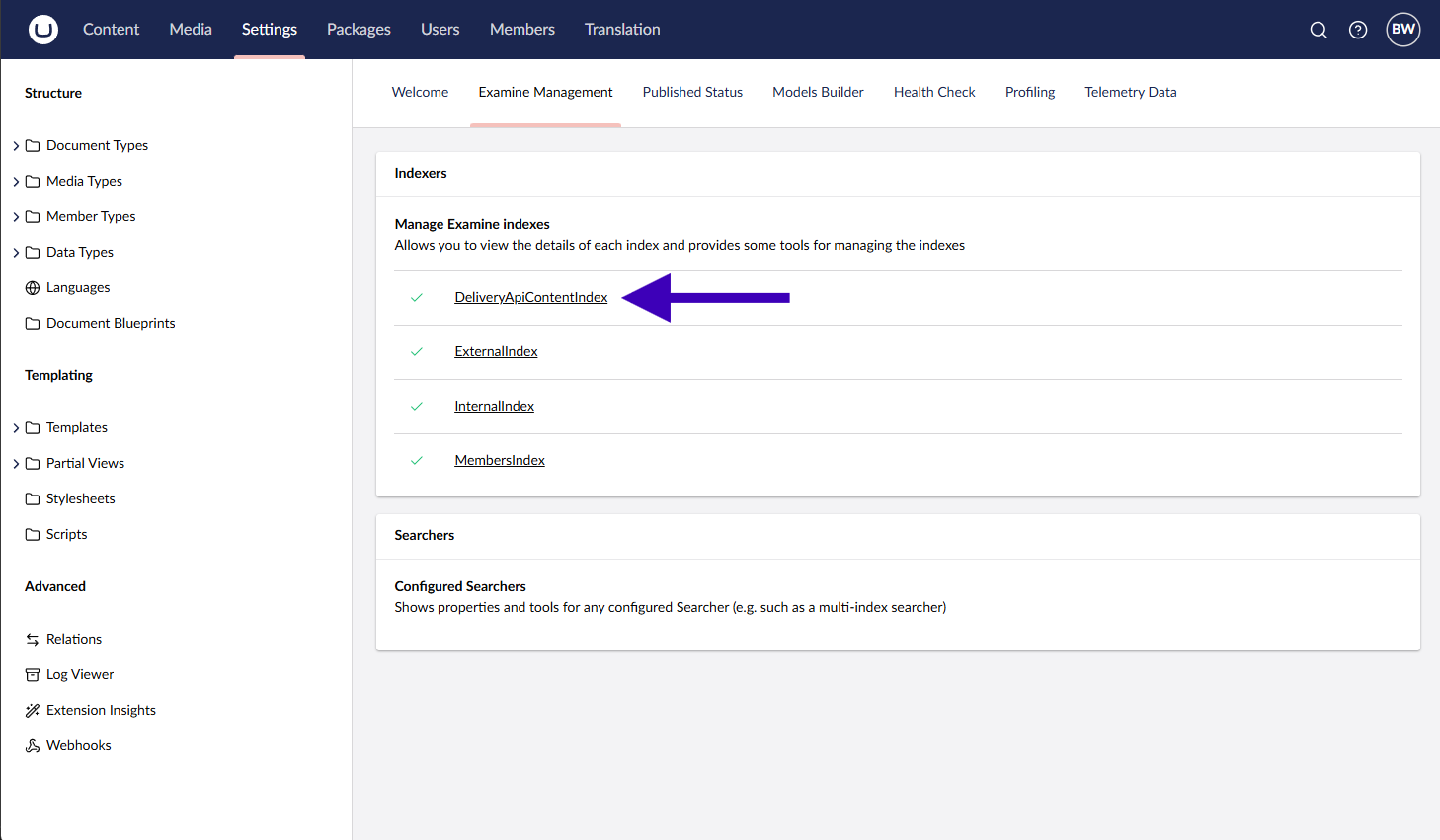Click the Languages globe icon
Image resolution: width=1440 pixels, height=840 pixels.
(x=33, y=288)
